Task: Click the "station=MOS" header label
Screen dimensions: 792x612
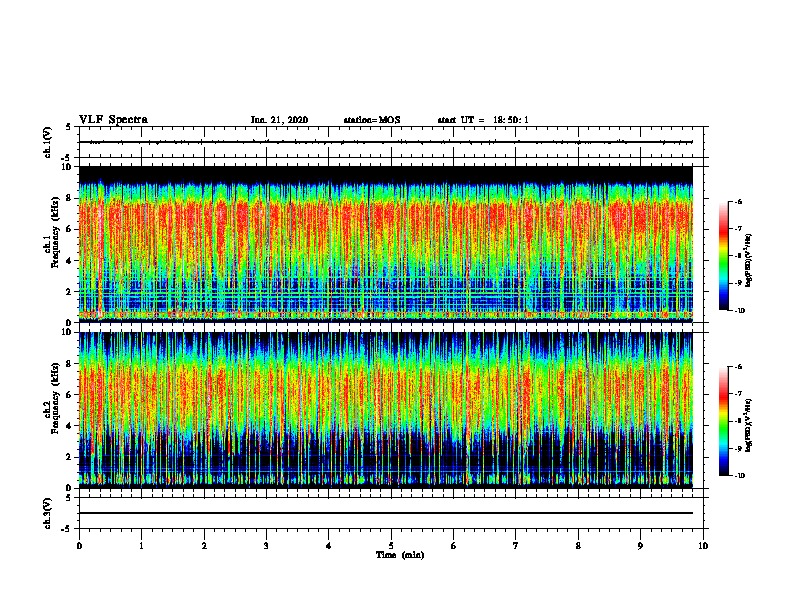Action: tap(372, 120)
